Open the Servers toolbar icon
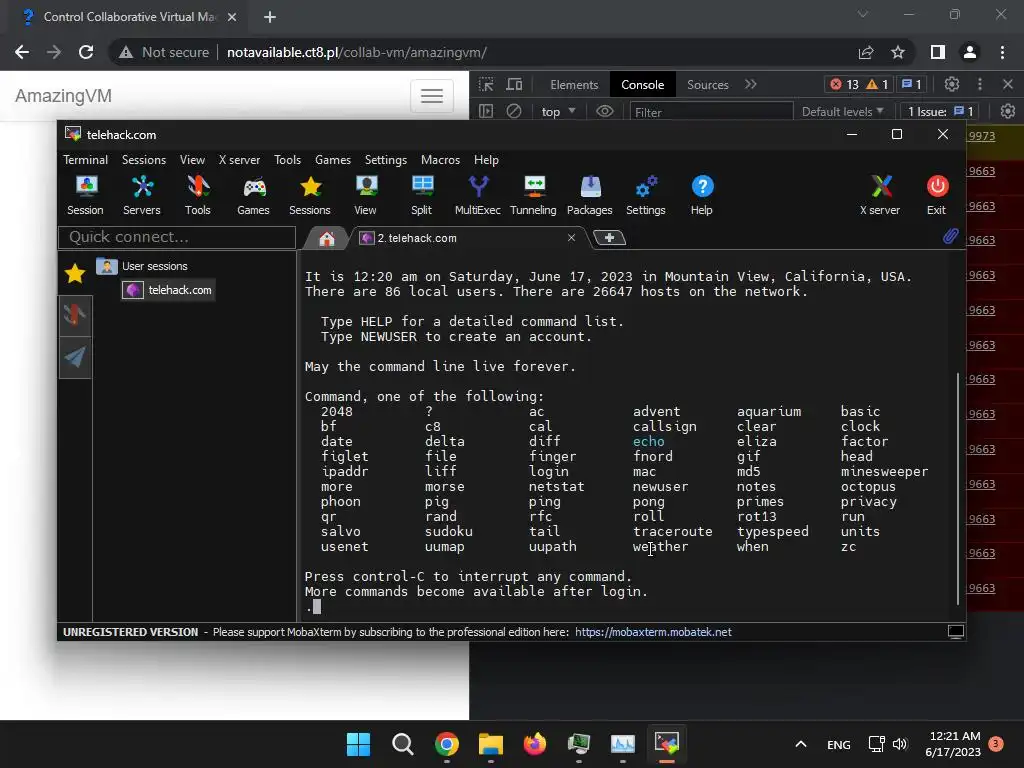 tap(142, 195)
